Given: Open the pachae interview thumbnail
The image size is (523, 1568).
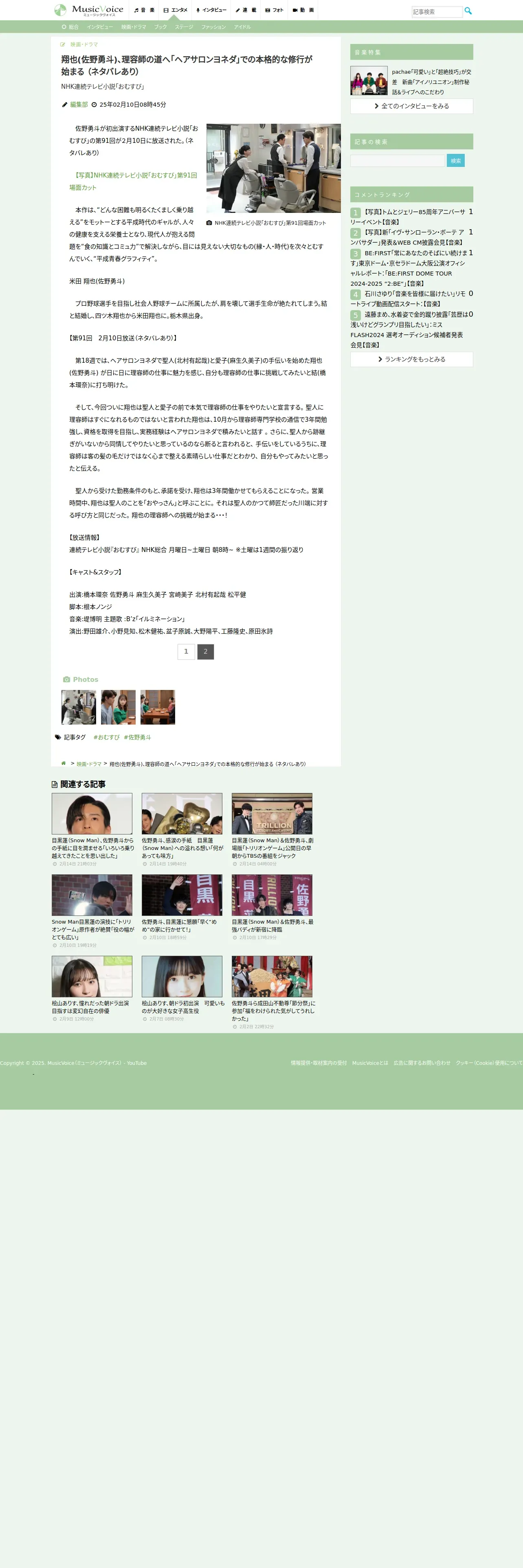Looking at the screenshot, I should [369, 81].
